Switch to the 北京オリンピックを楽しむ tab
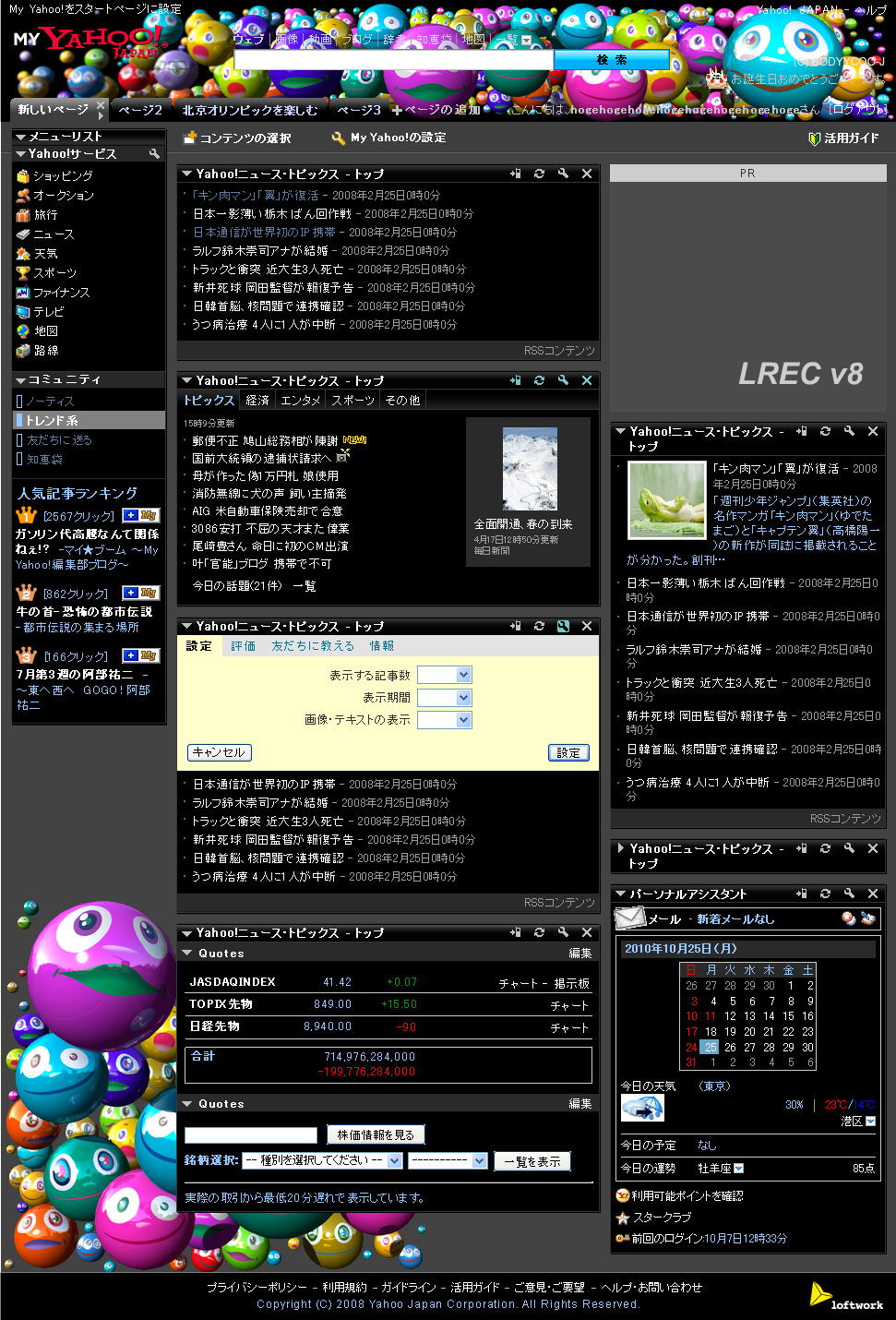This screenshot has height=1320, width=896. (x=249, y=110)
